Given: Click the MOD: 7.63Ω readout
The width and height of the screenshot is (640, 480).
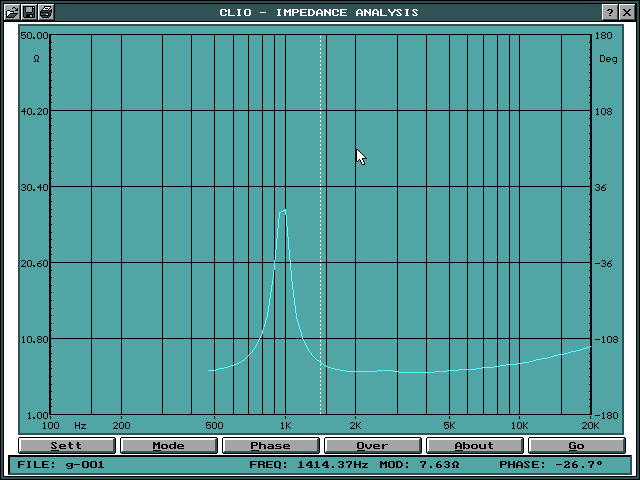Looking at the screenshot, I should coord(419,464).
